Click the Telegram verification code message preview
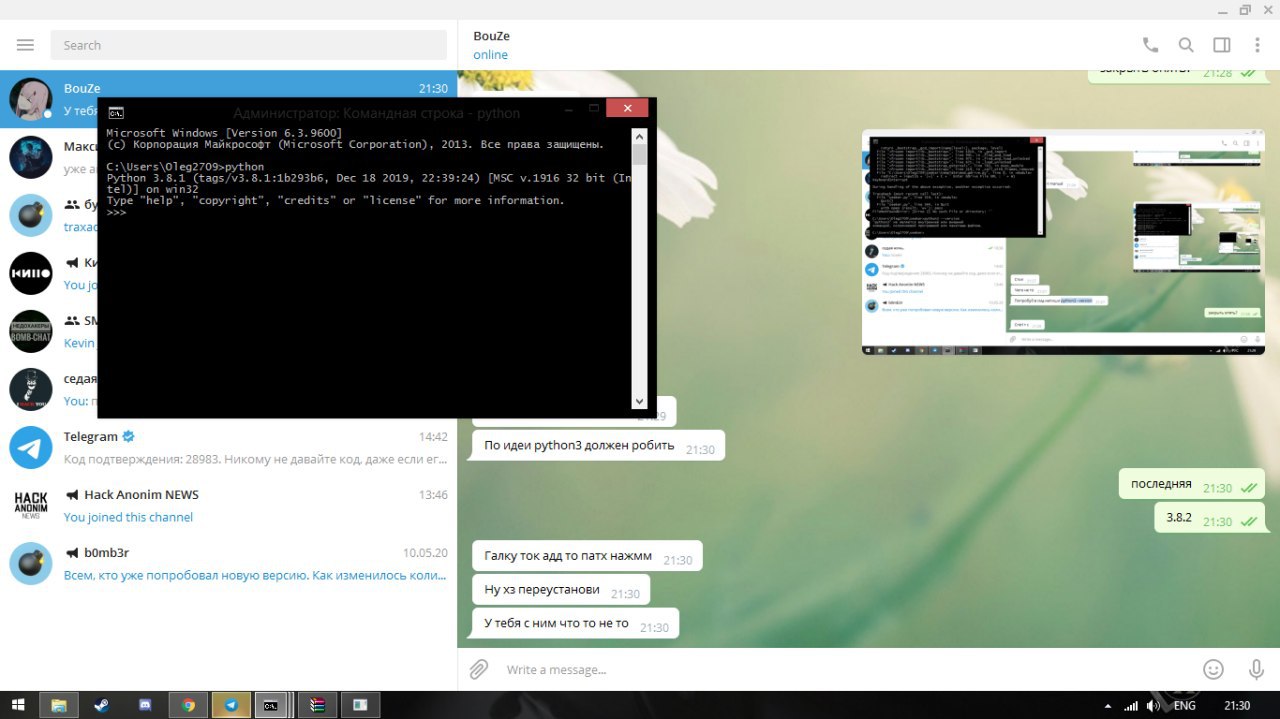The height and width of the screenshot is (719, 1280). tap(255, 459)
